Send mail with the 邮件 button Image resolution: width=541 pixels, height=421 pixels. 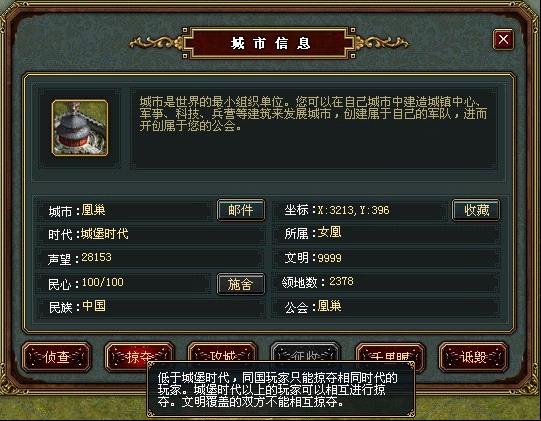point(241,210)
